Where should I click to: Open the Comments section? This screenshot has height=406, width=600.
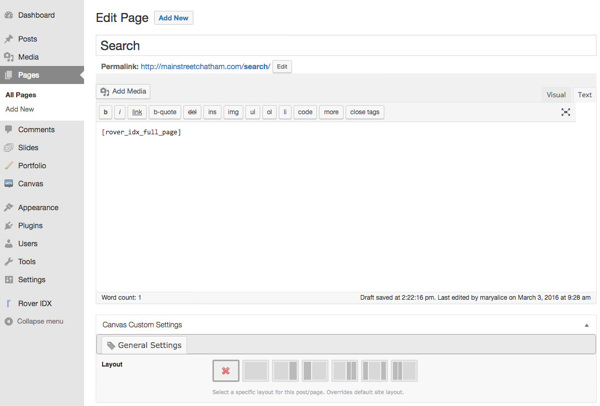[x=36, y=130]
